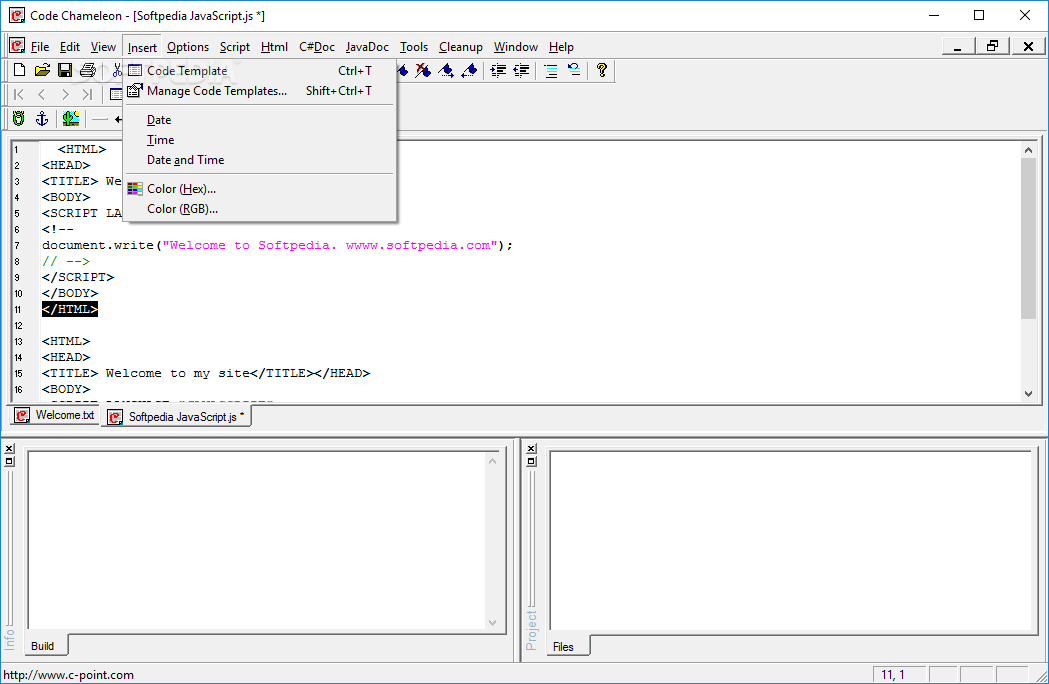The height and width of the screenshot is (684, 1049).
Task: Go to the previous item with the < icon
Action: point(41,94)
